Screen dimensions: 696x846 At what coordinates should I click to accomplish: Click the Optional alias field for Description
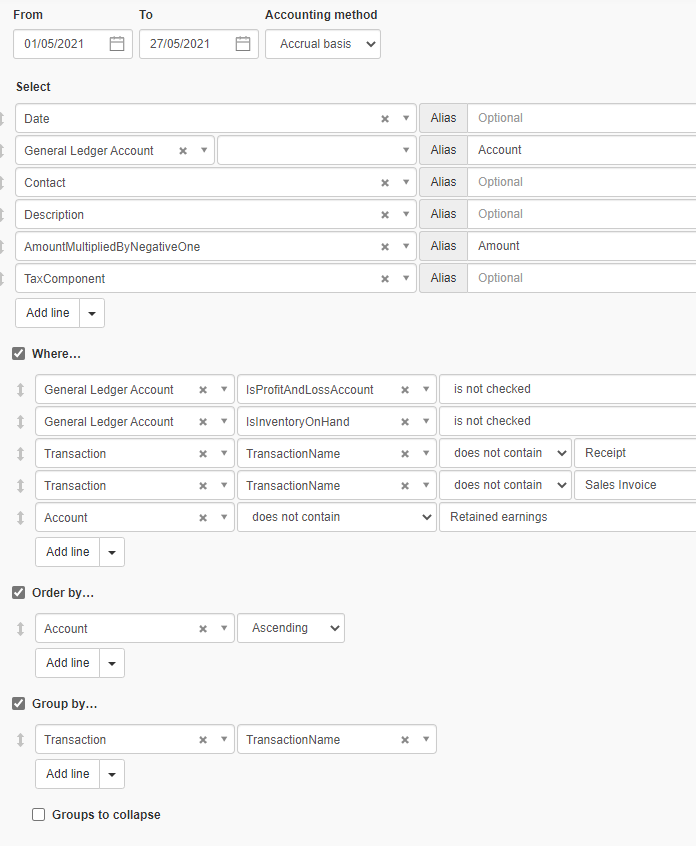point(582,214)
